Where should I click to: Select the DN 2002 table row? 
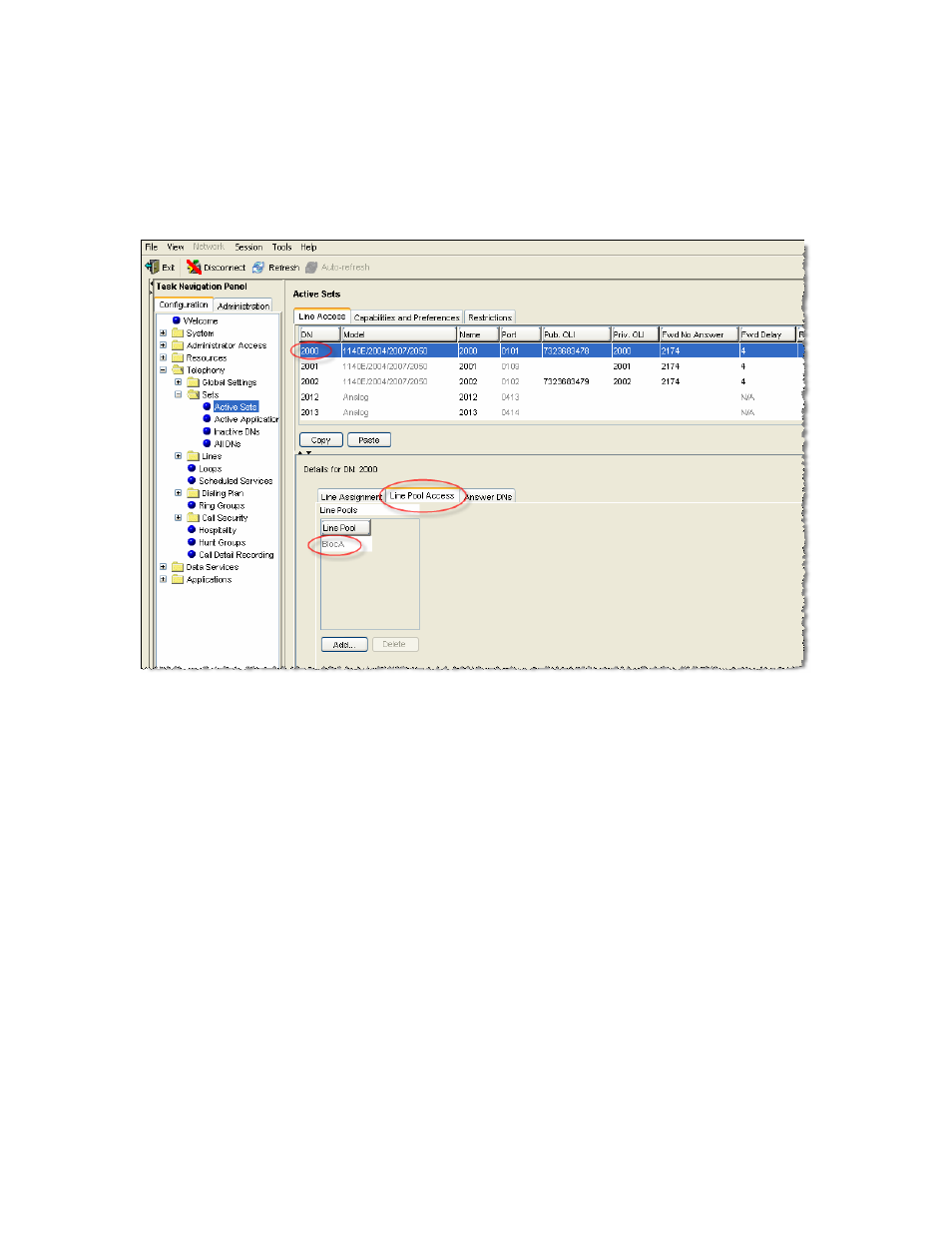coord(550,381)
